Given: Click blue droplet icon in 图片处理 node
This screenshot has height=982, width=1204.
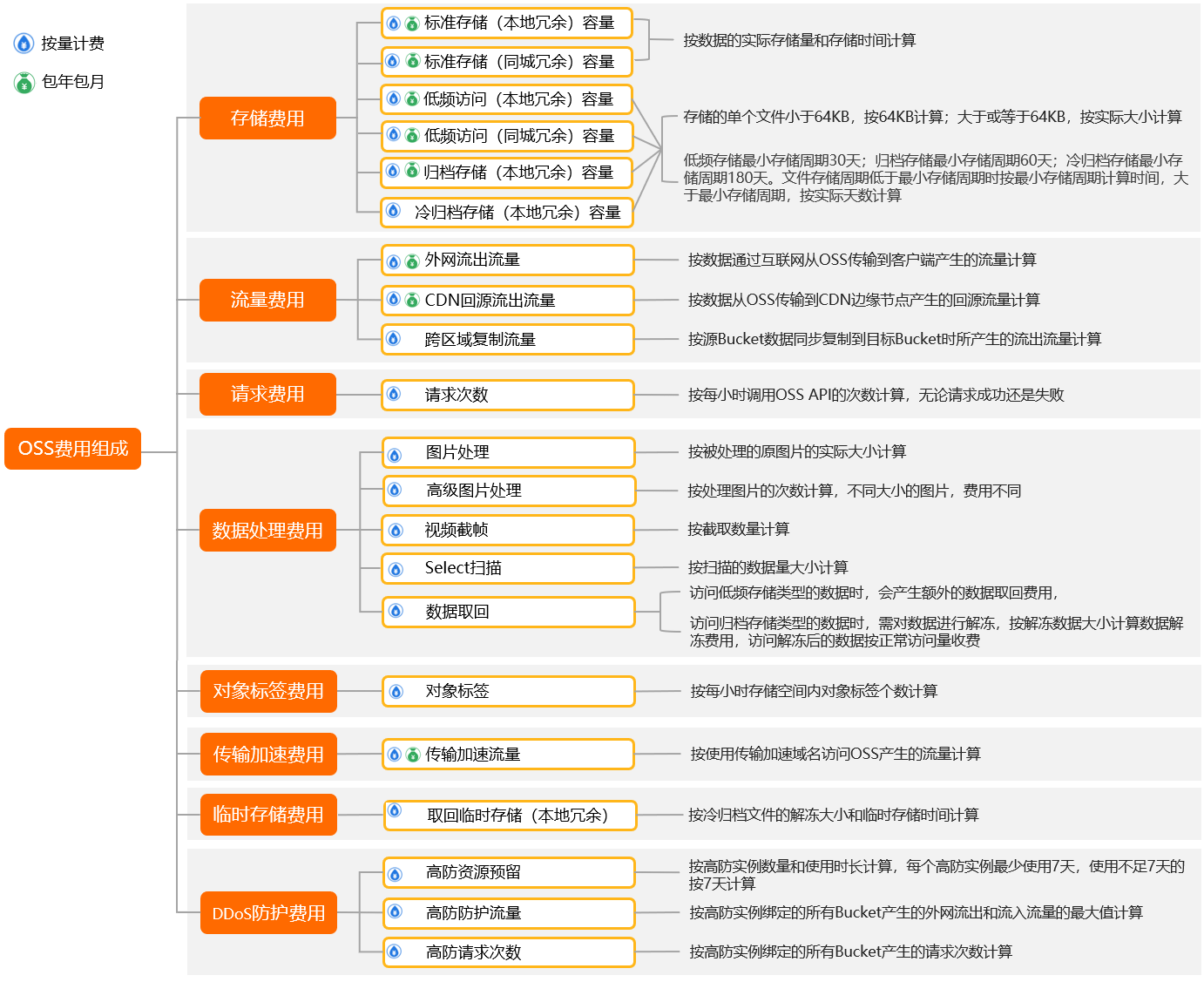Looking at the screenshot, I should (x=395, y=455).
